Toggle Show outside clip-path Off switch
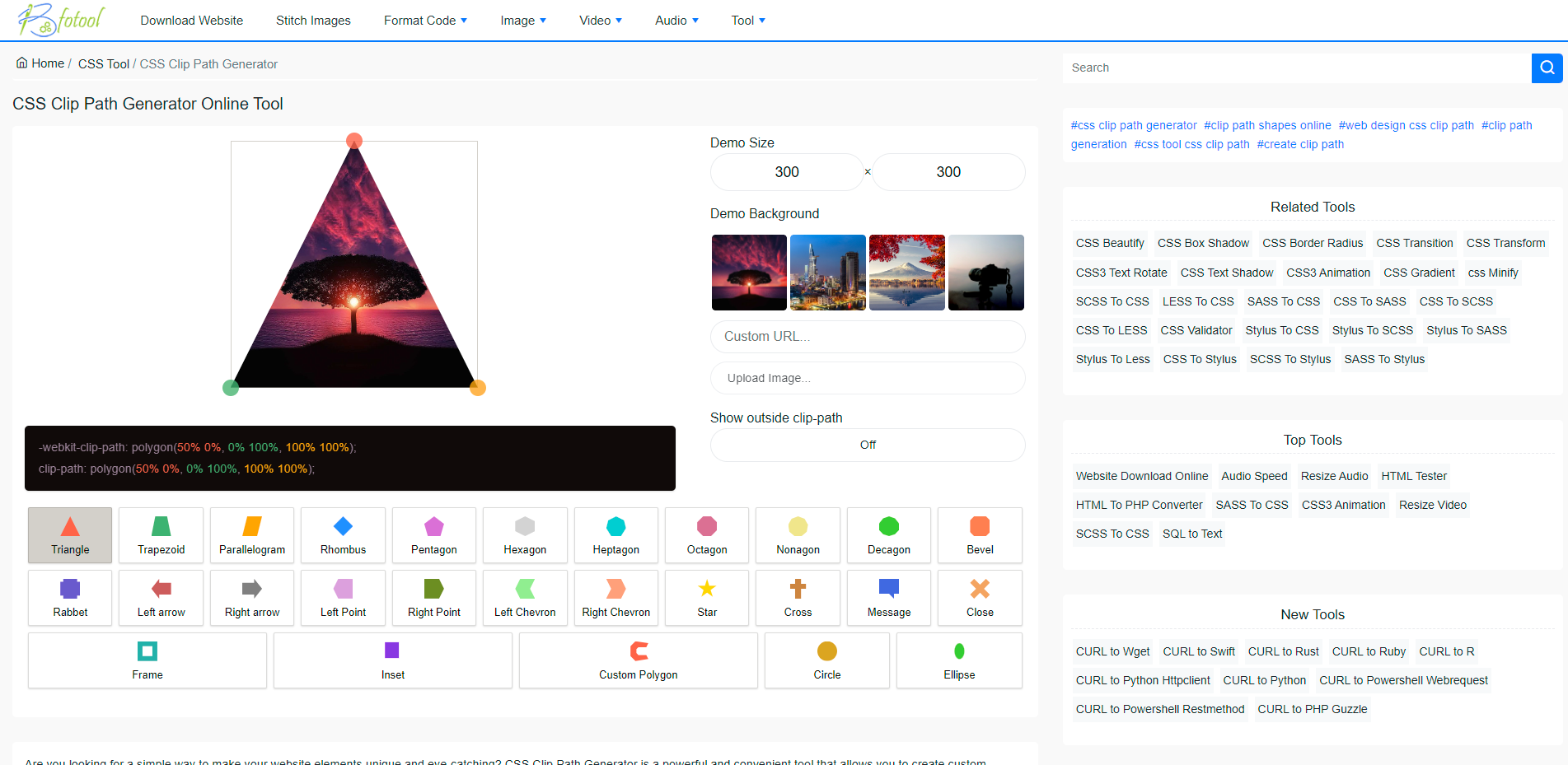Image resolution: width=1568 pixels, height=765 pixels. point(868,445)
